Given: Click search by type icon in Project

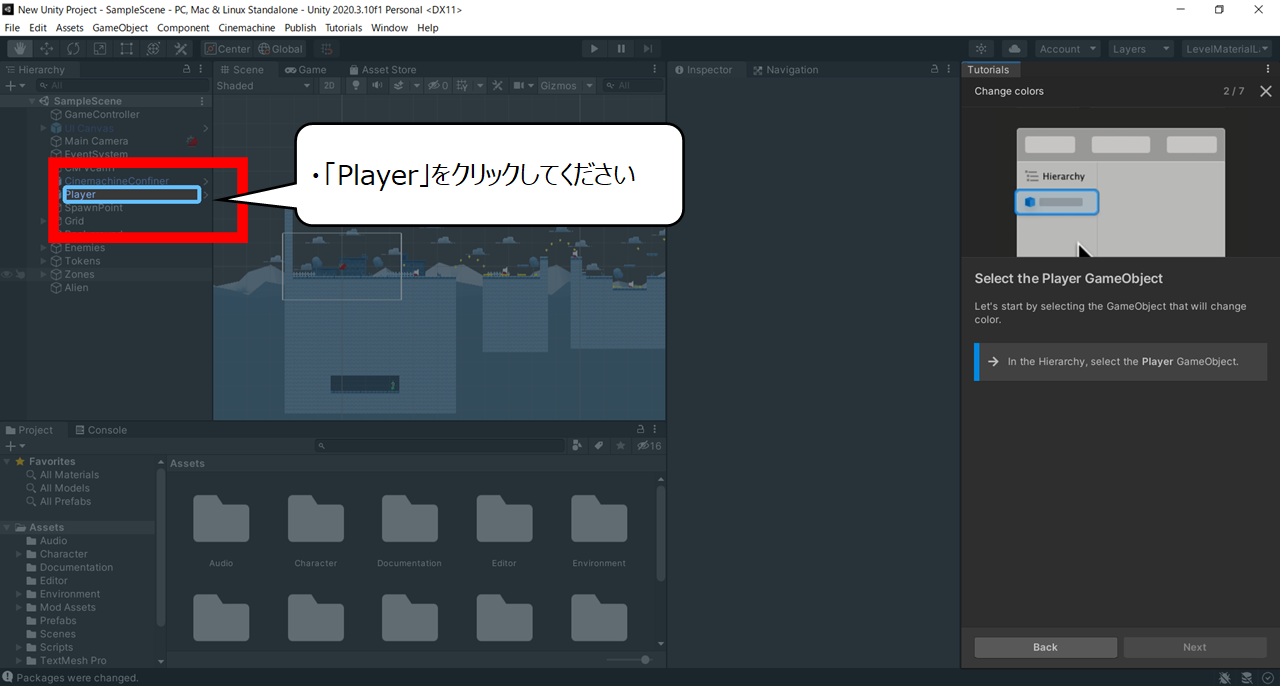Looking at the screenshot, I should click(x=578, y=446).
